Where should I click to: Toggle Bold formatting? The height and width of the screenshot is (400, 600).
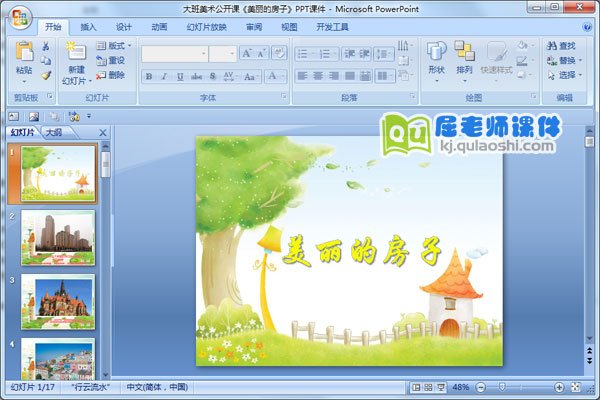[149, 76]
